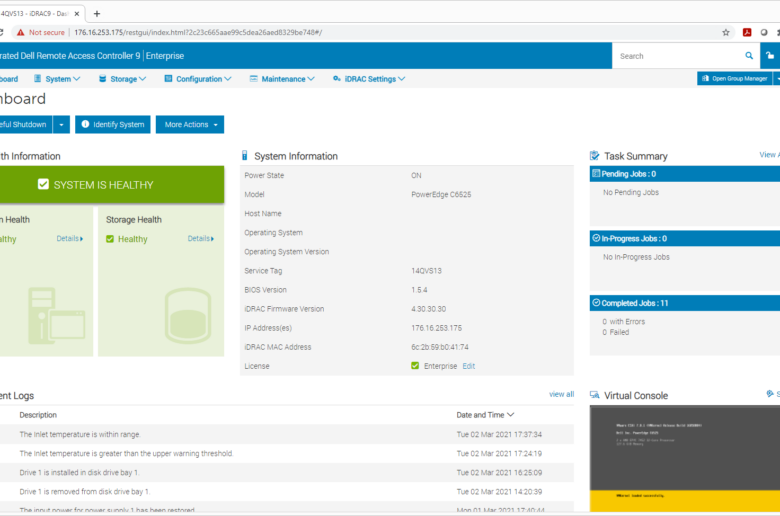
Task: Open Storage Health Details link
Action: tap(200, 238)
